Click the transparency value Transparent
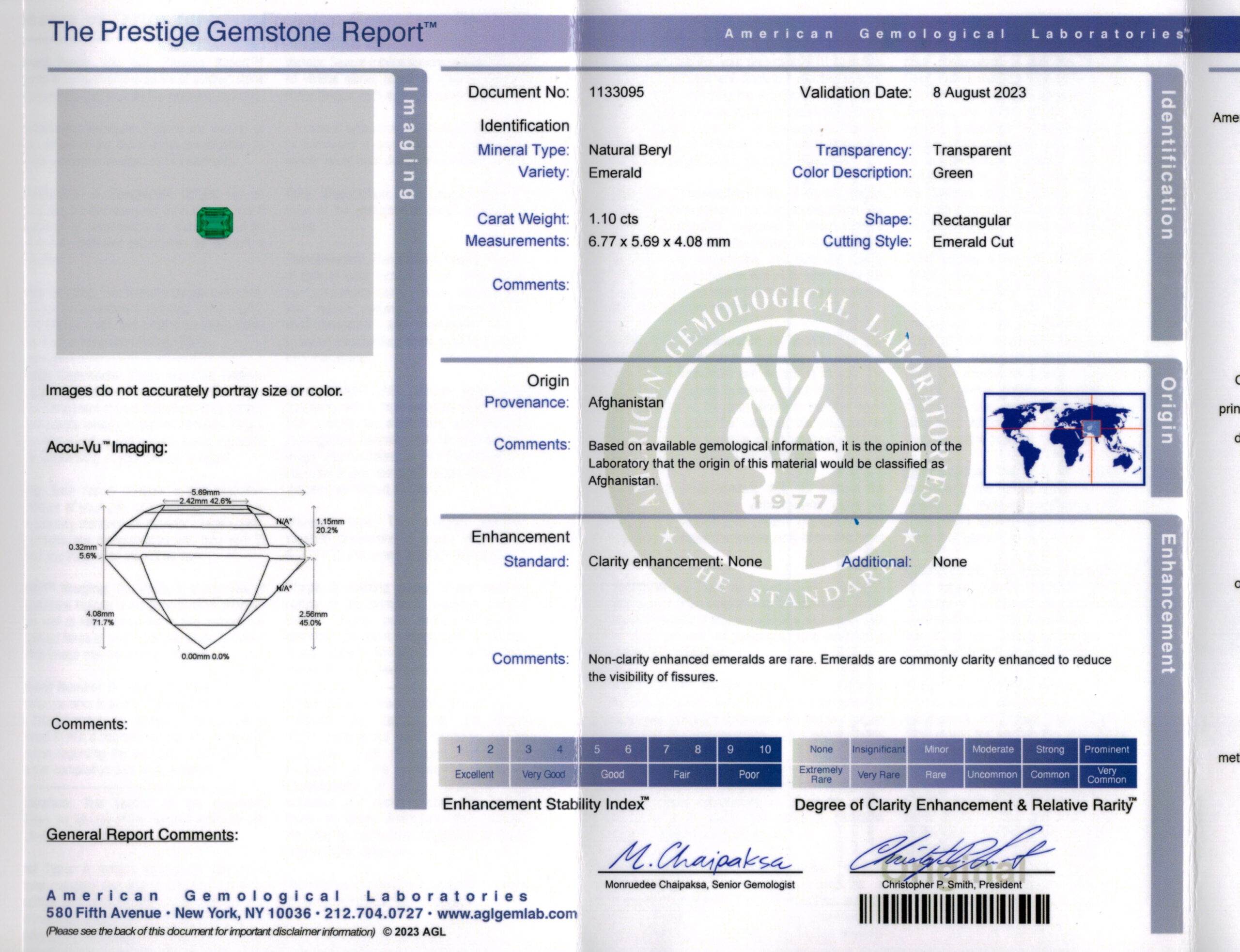Viewport: 1240px width, 952px height. pos(972,151)
